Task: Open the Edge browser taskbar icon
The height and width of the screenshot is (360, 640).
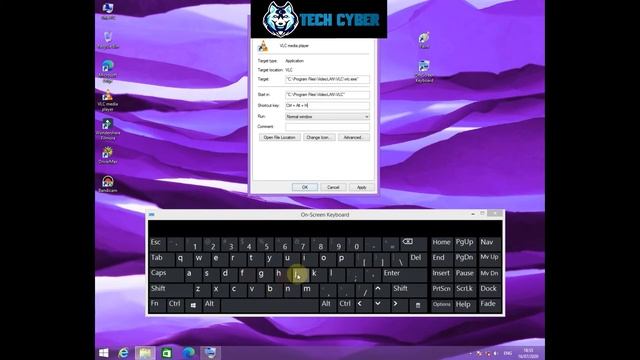Action: click(189, 353)
